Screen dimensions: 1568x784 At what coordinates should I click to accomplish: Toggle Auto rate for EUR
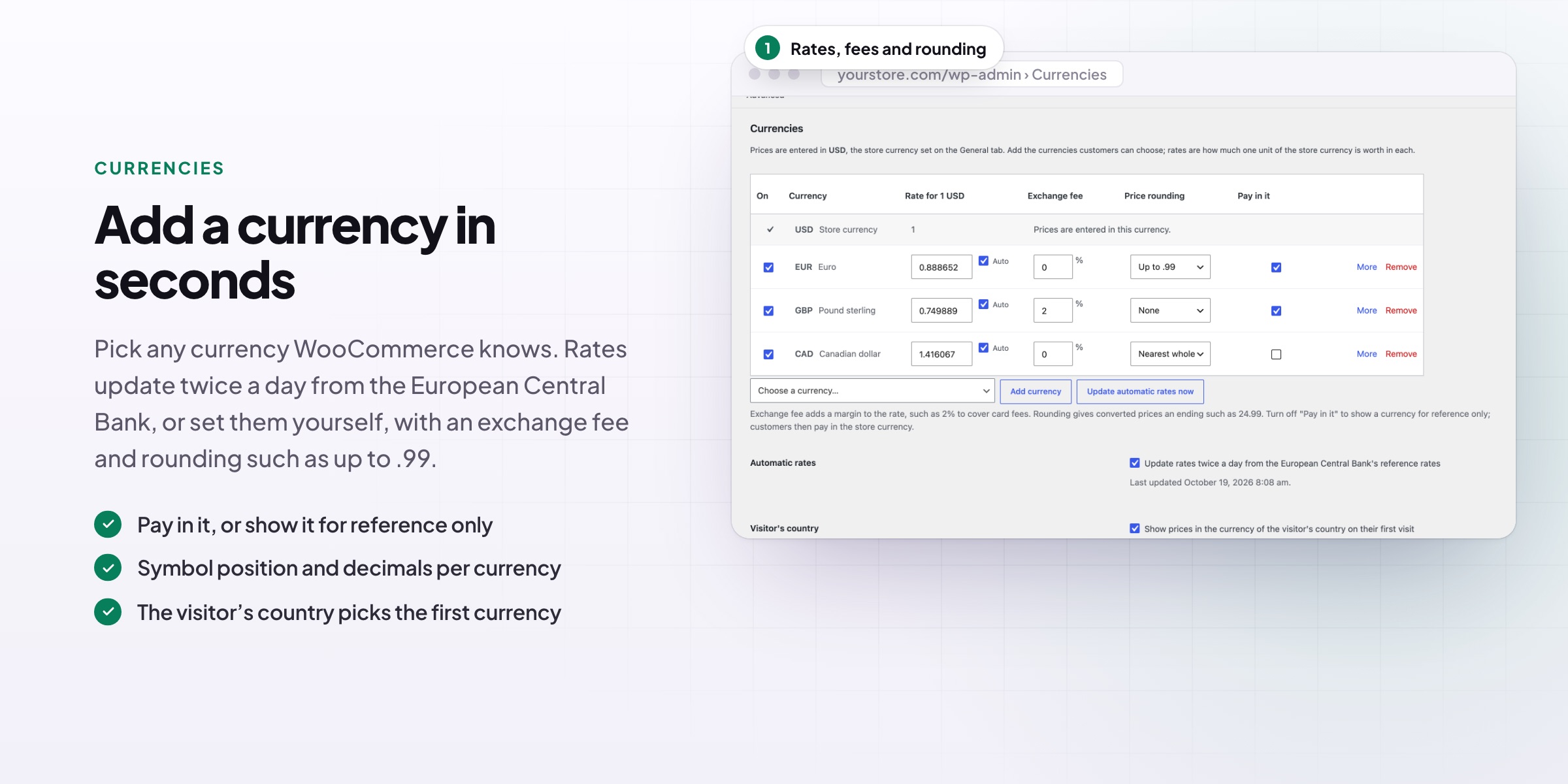[983, 261]
